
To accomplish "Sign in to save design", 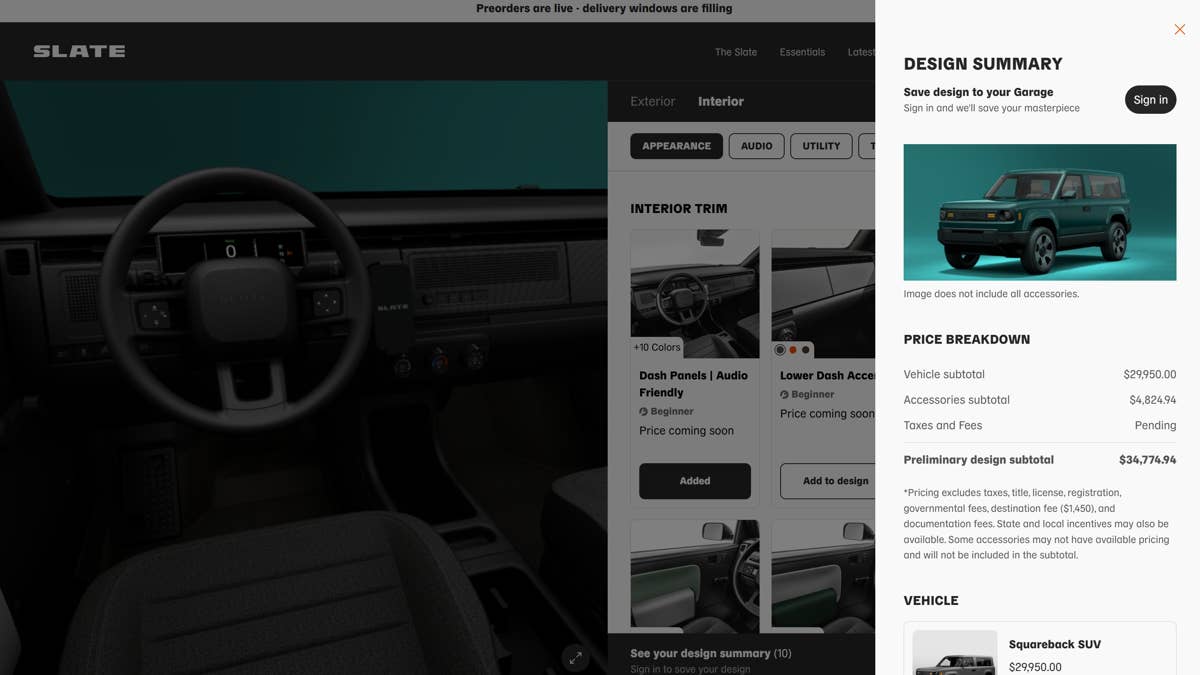I will [1150, 100].
